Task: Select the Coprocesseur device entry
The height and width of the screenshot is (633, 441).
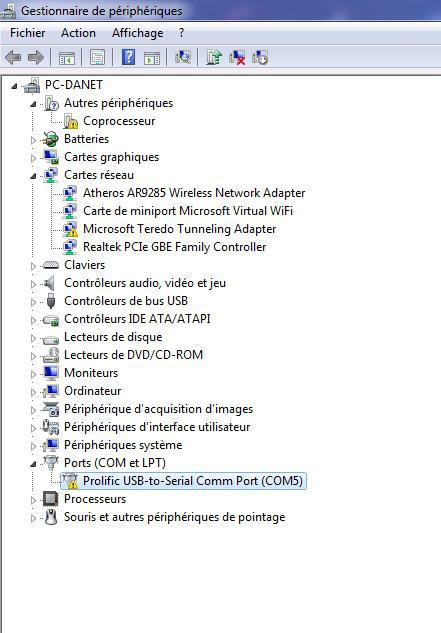Action: coord(119,121)
